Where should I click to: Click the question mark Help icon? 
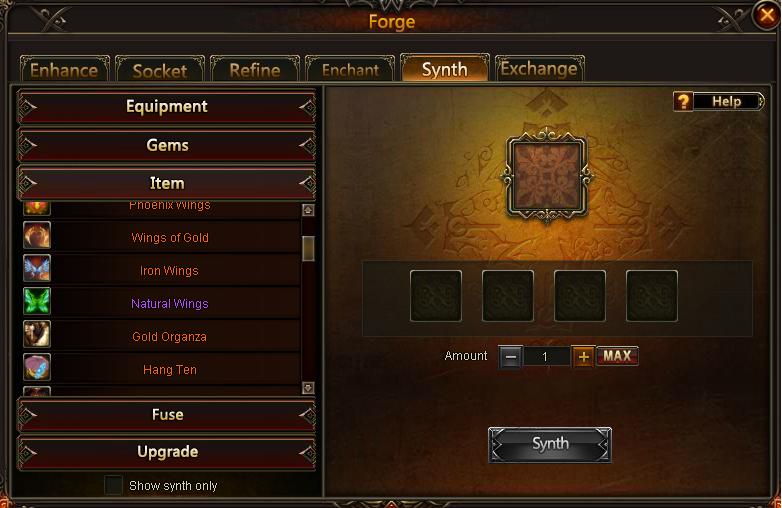coord(683,101)
